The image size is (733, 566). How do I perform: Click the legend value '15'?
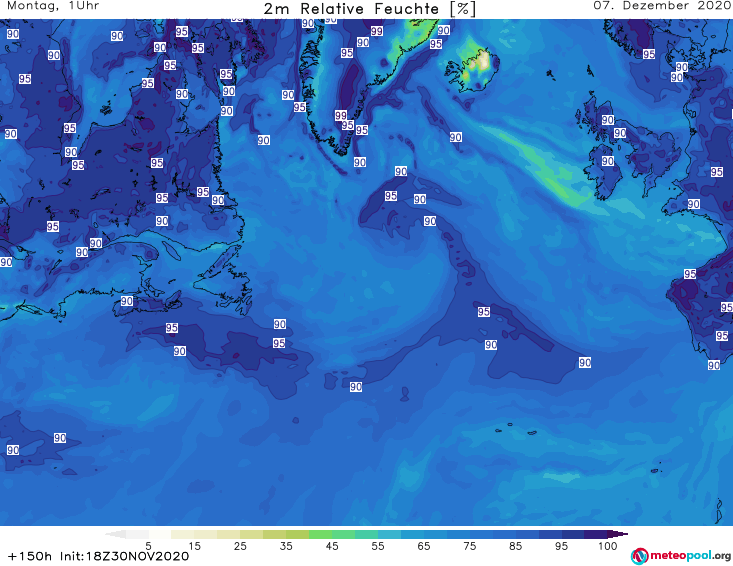point(194,546)
